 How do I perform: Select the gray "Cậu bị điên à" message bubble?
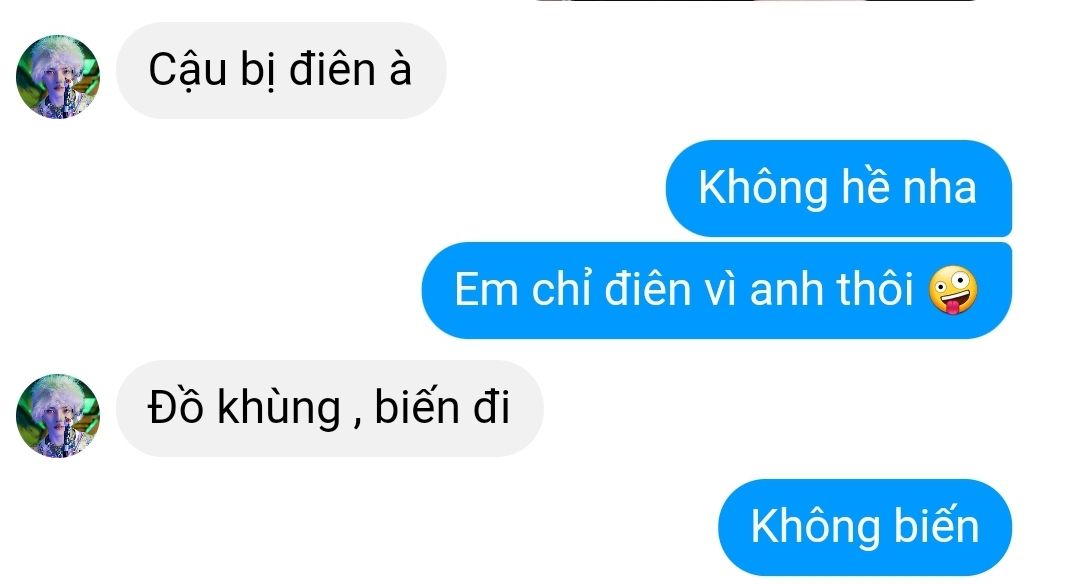(x=281, y=70)
